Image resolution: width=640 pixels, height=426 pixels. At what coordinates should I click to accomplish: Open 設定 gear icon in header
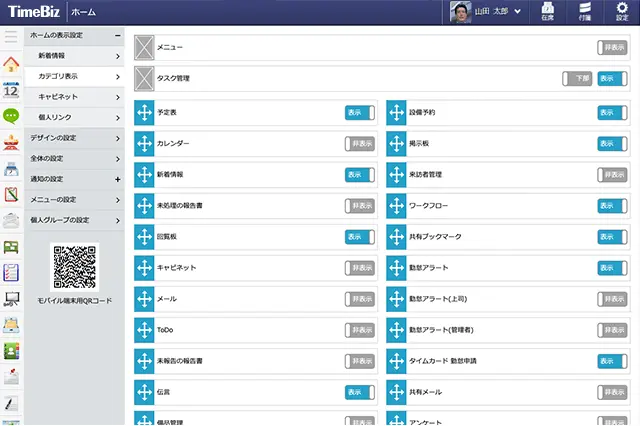[622, 12]
